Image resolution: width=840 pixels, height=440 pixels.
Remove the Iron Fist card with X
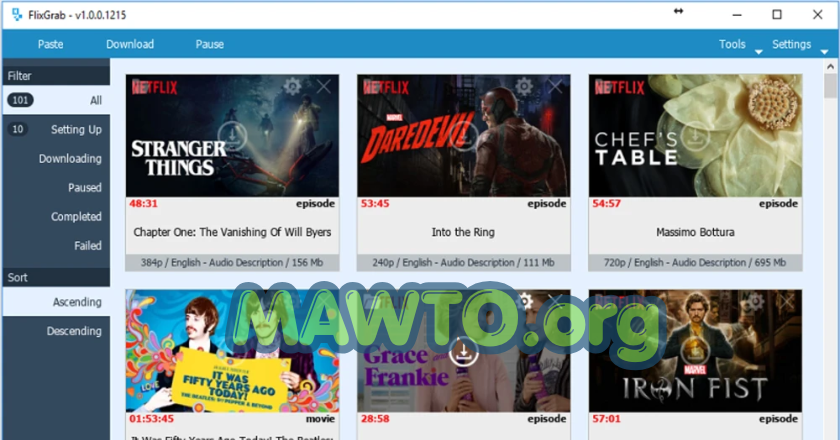pos(786,301)
